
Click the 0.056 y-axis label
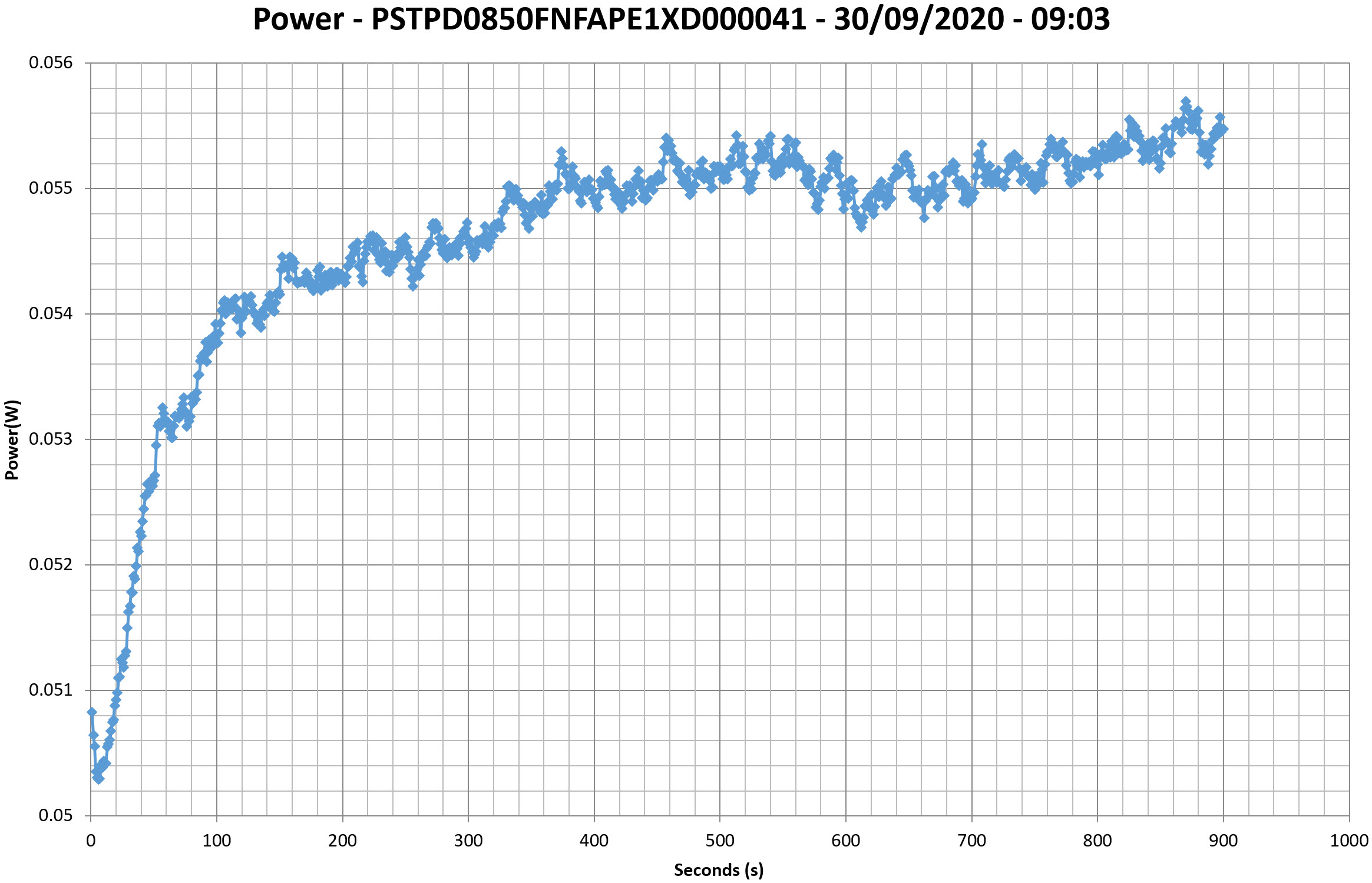[x=51, y=62]
